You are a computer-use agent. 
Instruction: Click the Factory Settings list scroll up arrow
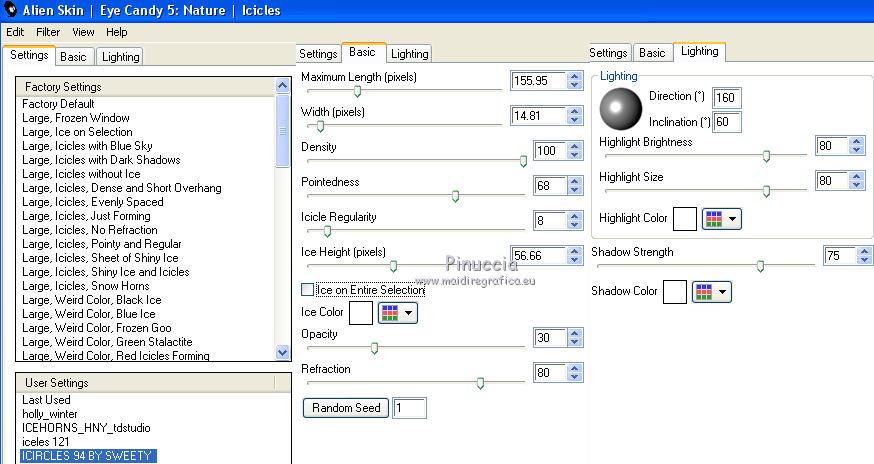[x=283, y=86]
